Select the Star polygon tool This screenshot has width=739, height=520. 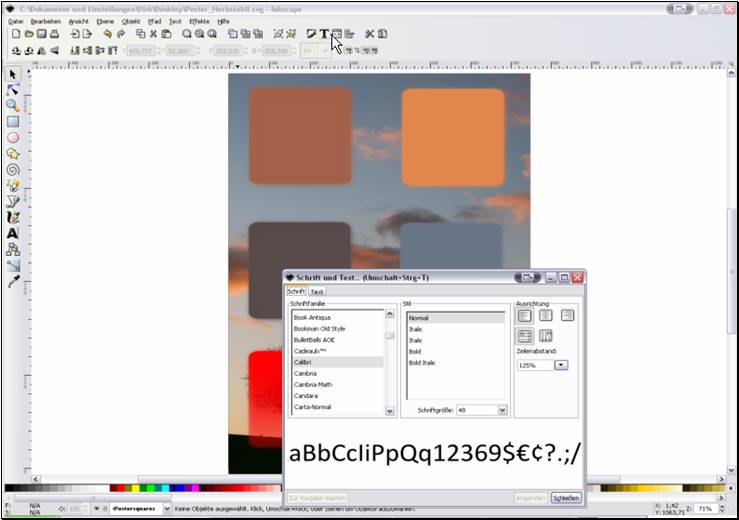tap(13, 154)
